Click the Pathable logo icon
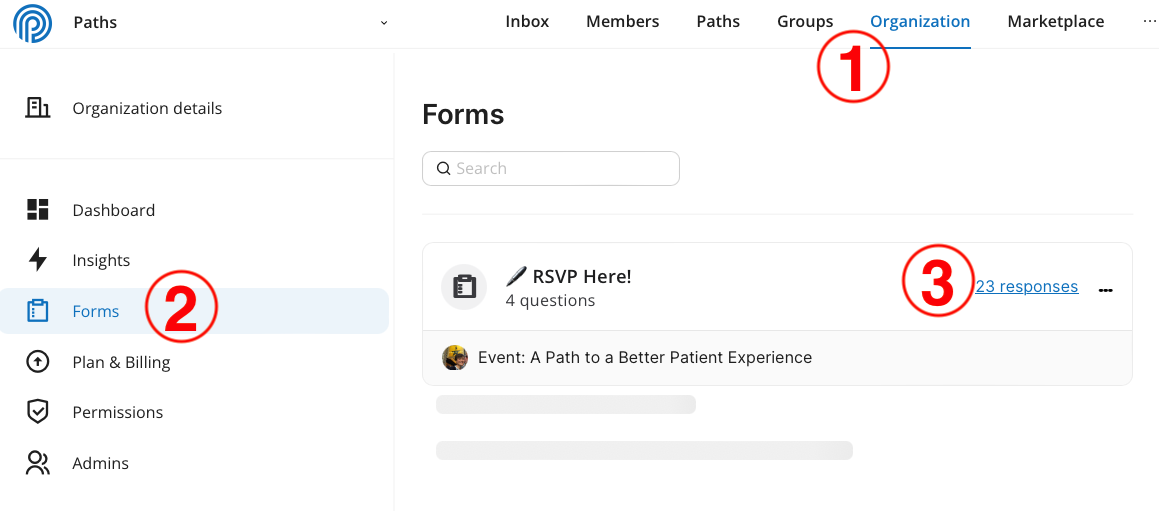The image size is (1159, 511). (33, 22)
